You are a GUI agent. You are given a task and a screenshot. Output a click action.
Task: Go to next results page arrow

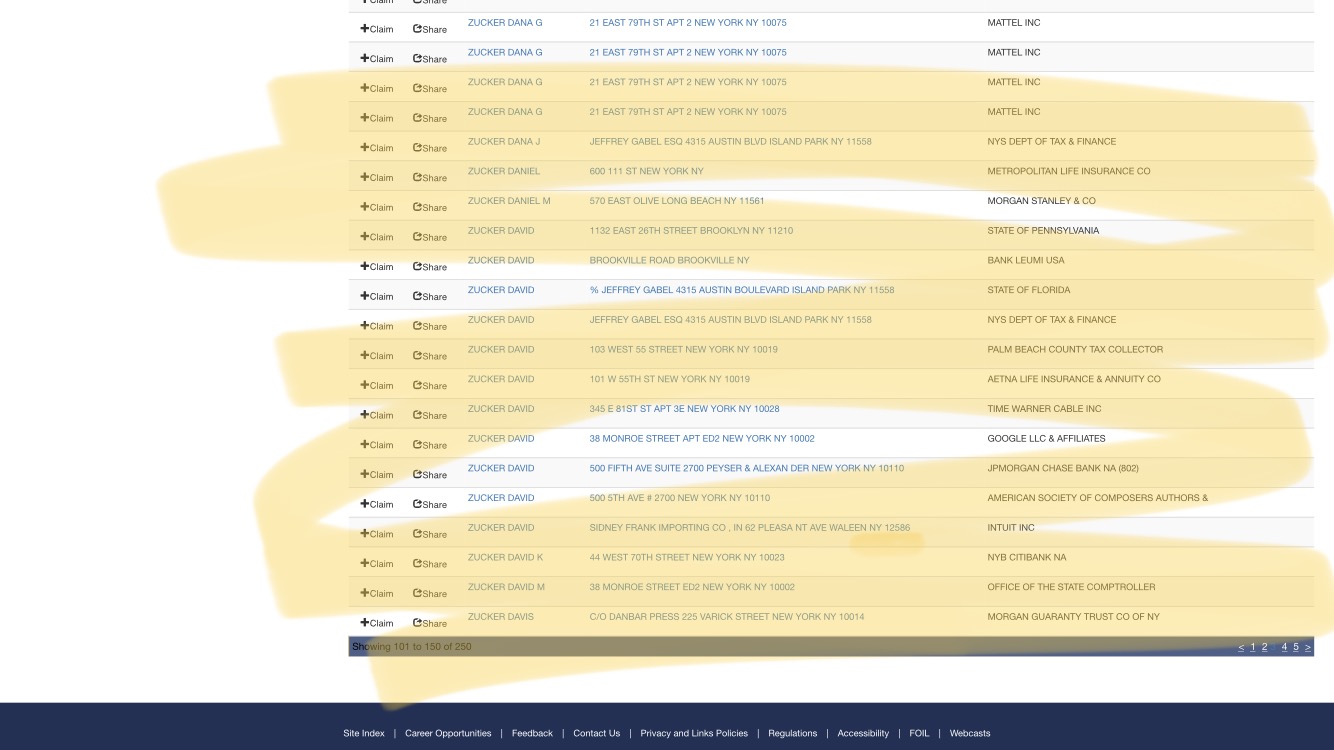point(1307,647)
